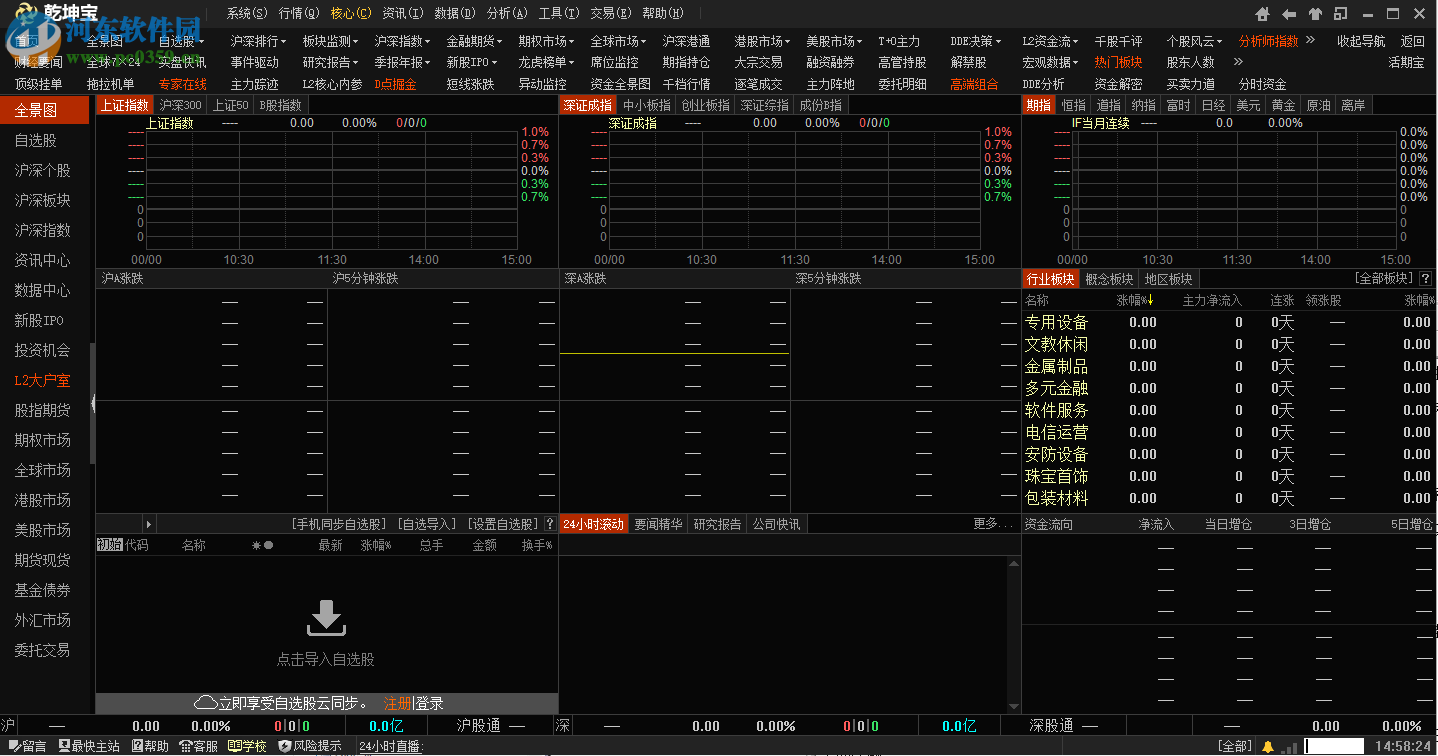
Task: Switch the index view to 深证成指
Action: tap(589, 104)
